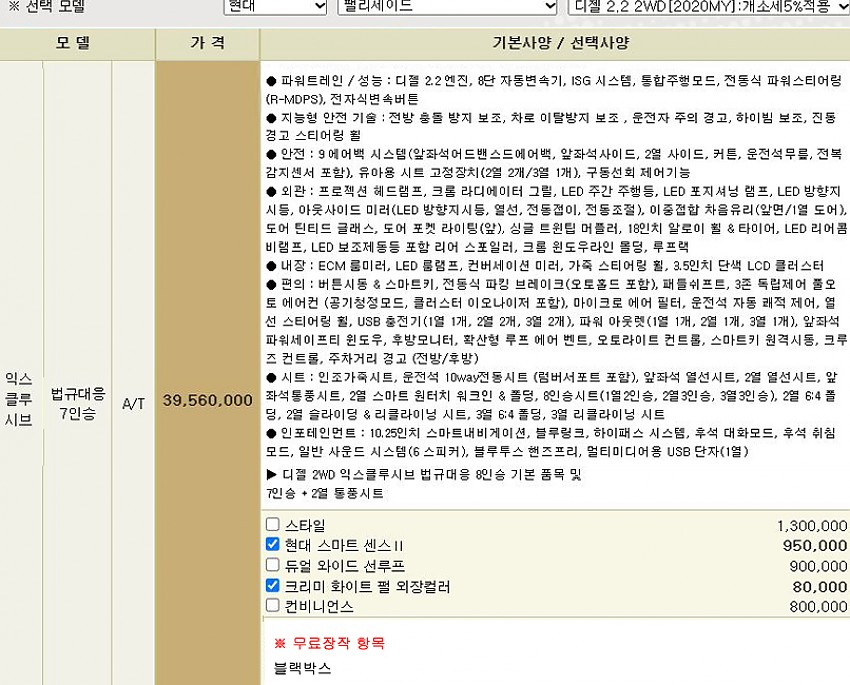Screen dimensions: 850x685
Task: Select the 컨비니언스 package checkbox
Action: click(273, 606)
